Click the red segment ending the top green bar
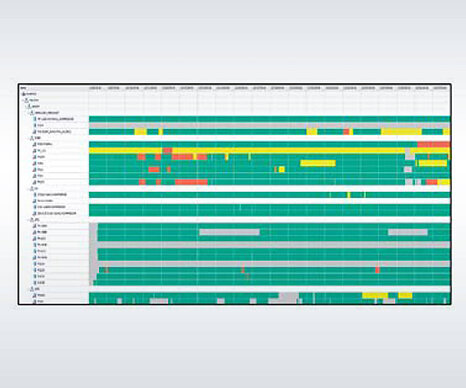 point(434,144)
